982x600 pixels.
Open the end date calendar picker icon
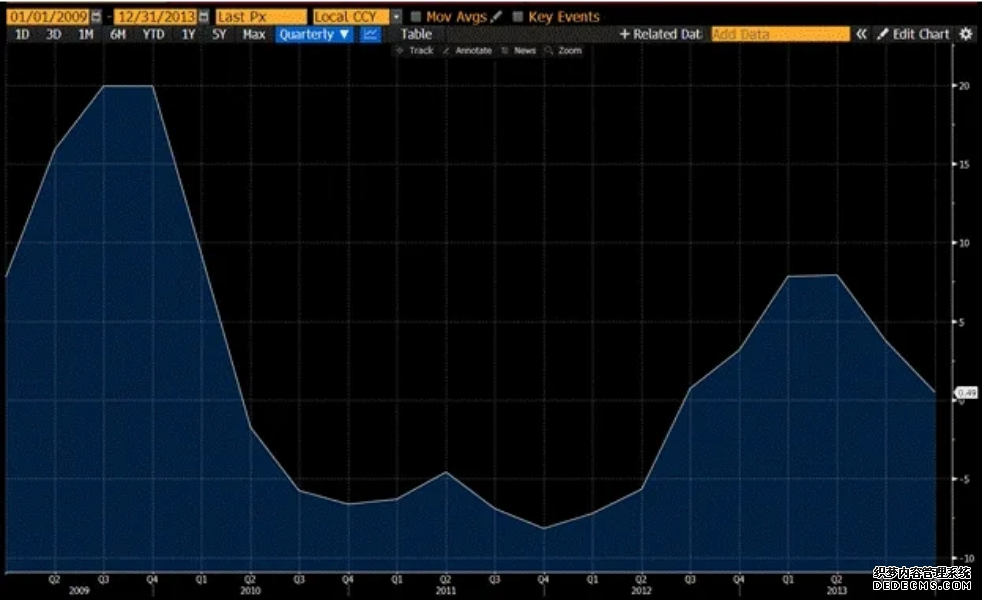tap(204, 17)
